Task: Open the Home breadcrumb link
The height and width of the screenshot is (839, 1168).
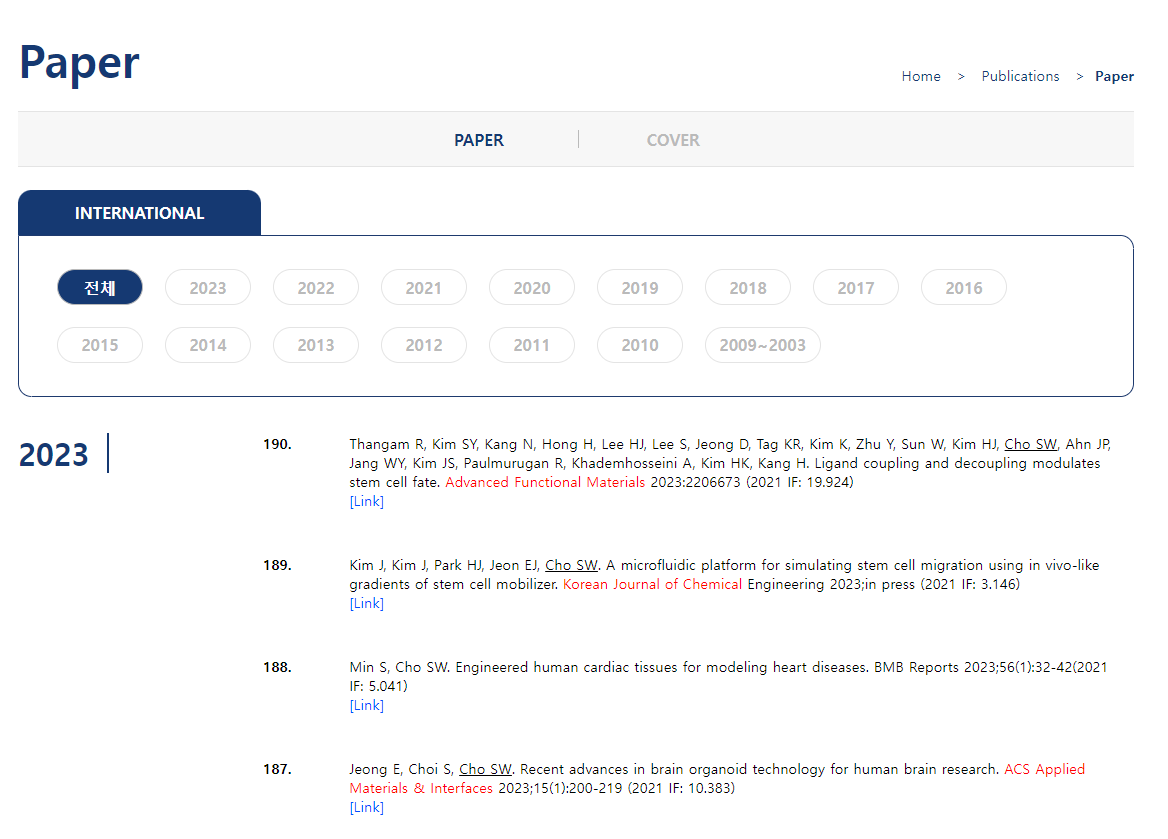Action: [921, 76]
